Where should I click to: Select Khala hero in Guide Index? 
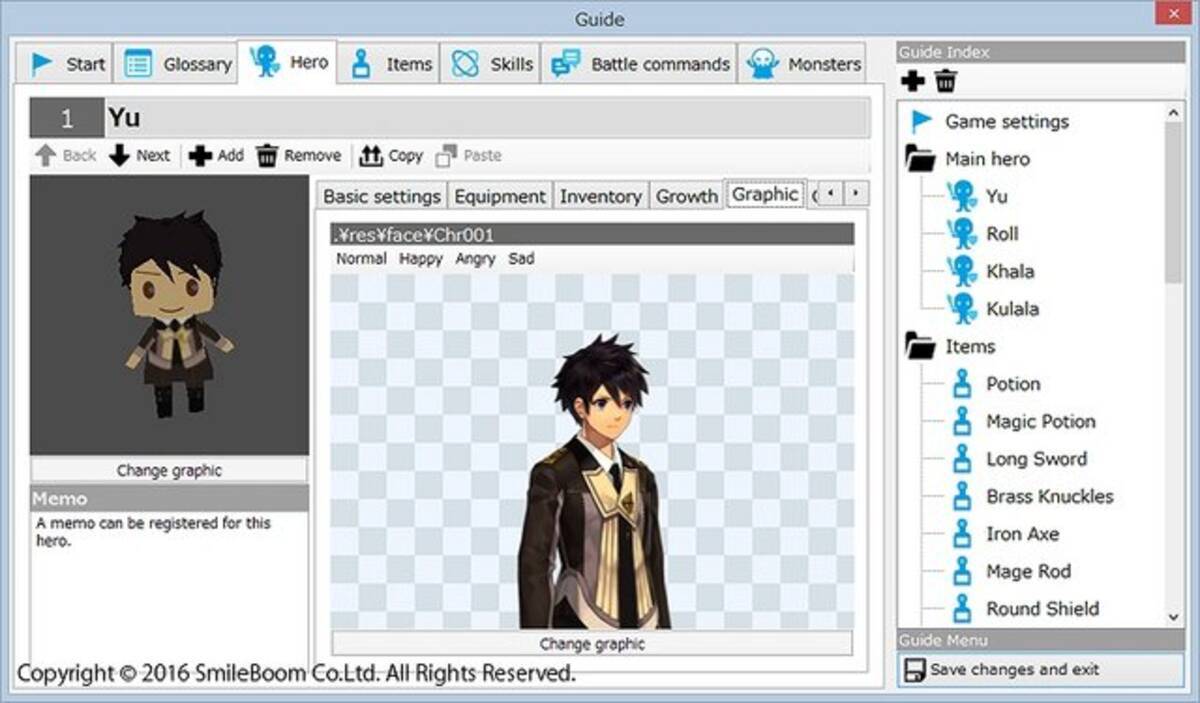1009,271
